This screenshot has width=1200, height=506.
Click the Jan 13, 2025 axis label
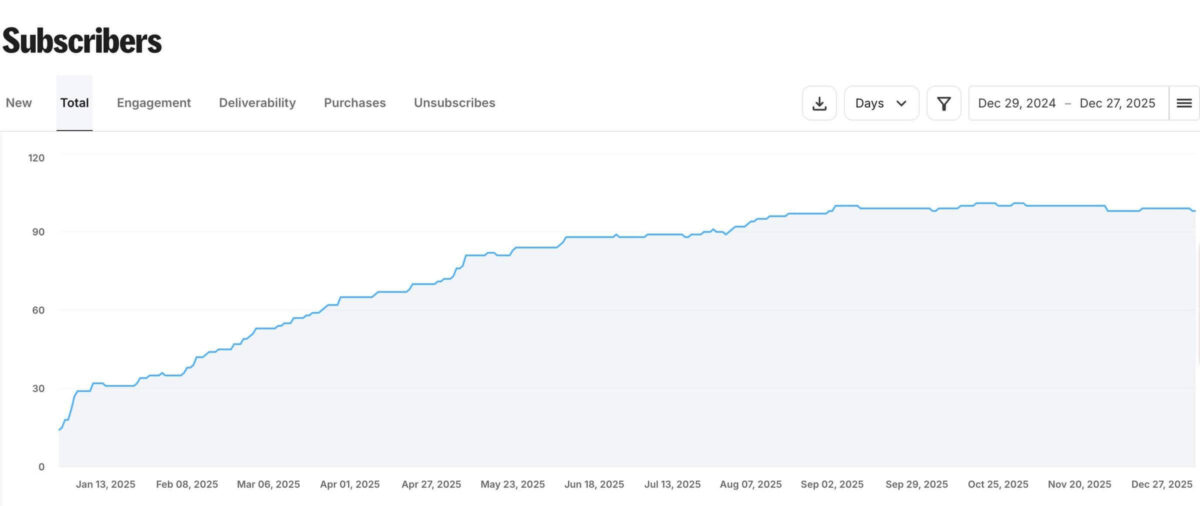(105, 484)
